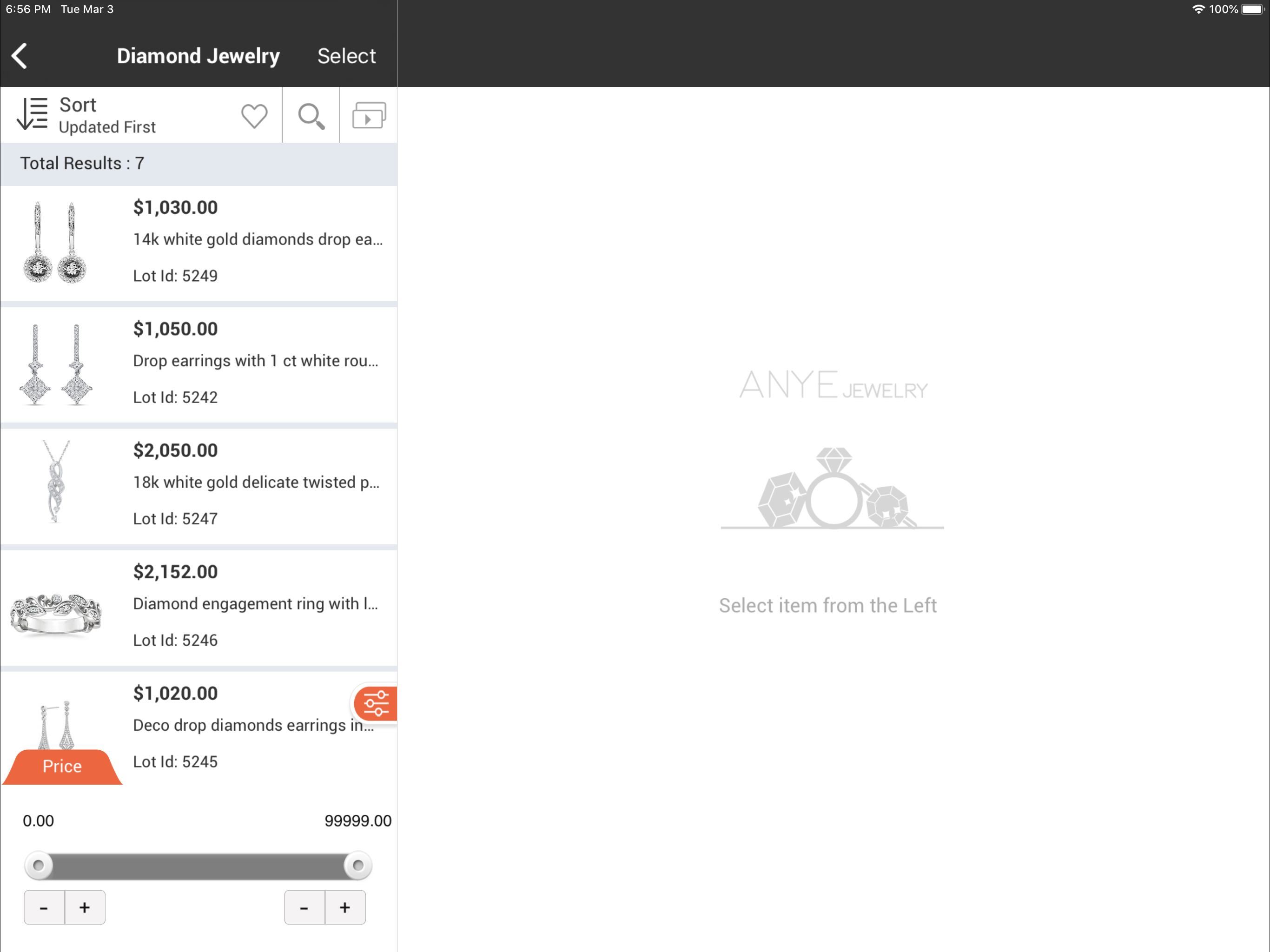Tap the 99999.00 maximum price value
Image resolution: width=1270 pixels, height=952 pixels.
(x=357, y=820)
